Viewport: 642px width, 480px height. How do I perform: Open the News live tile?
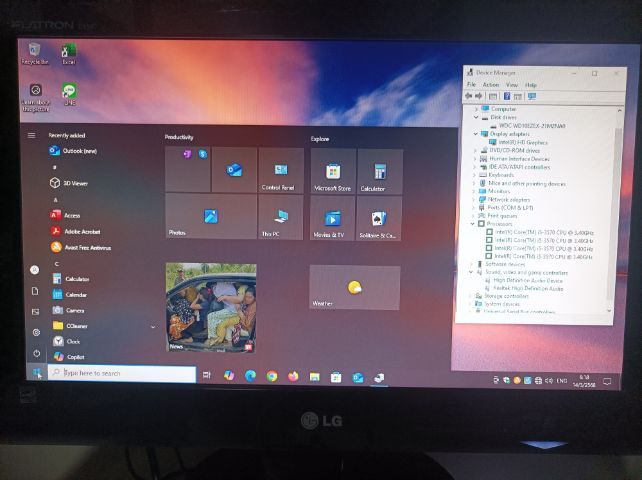pyautogui.click(x=210, y=307)
